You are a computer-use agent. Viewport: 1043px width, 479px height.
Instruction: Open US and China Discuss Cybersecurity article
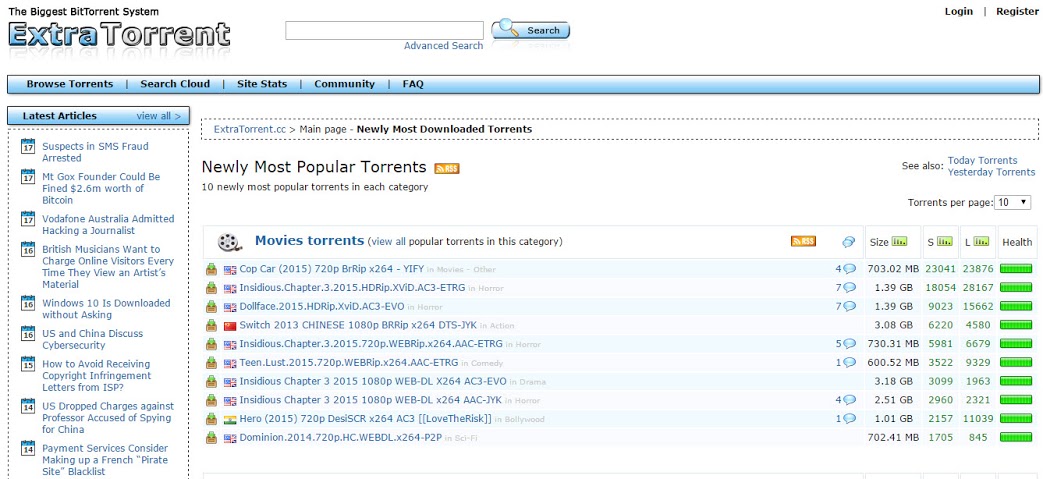pyautogui.click(x=92, y=339)
